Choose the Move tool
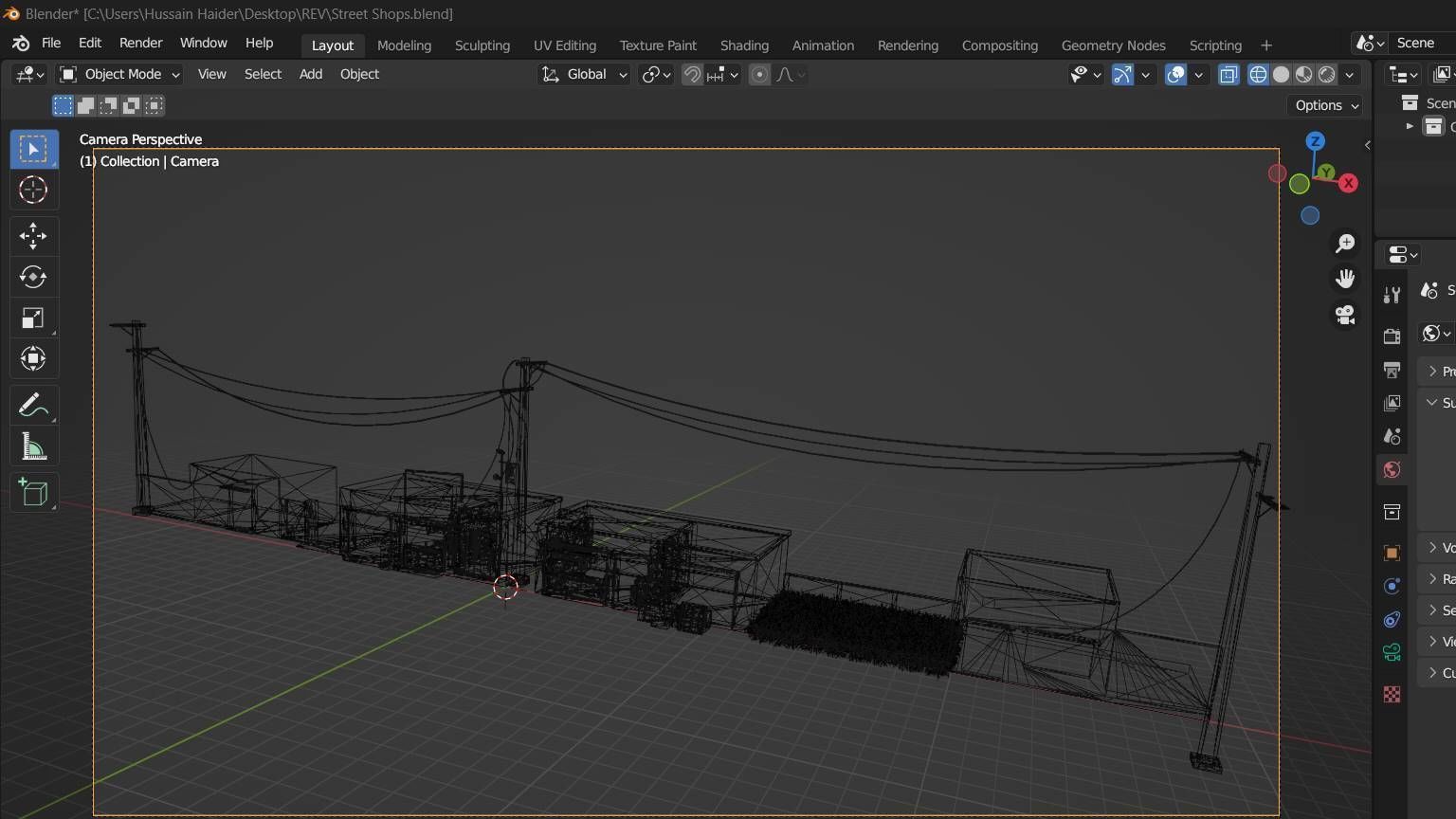Viewport: 1456px width, 819px height. [x=33, y=236]
